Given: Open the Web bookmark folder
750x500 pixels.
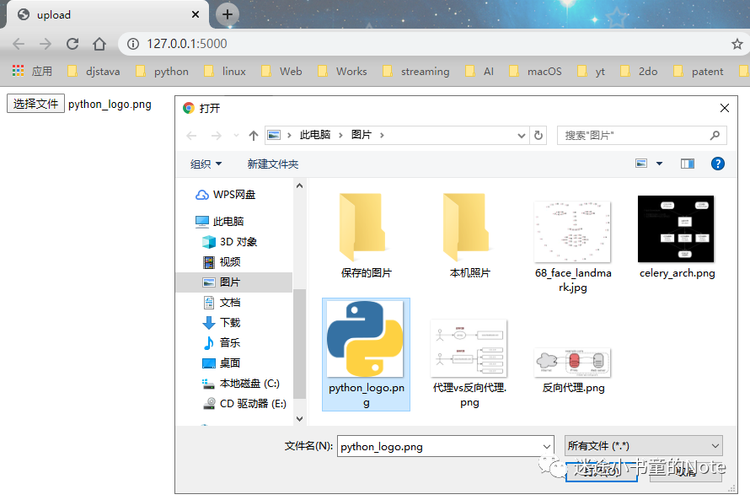Looking at the screenshot, I should point(282,71).
